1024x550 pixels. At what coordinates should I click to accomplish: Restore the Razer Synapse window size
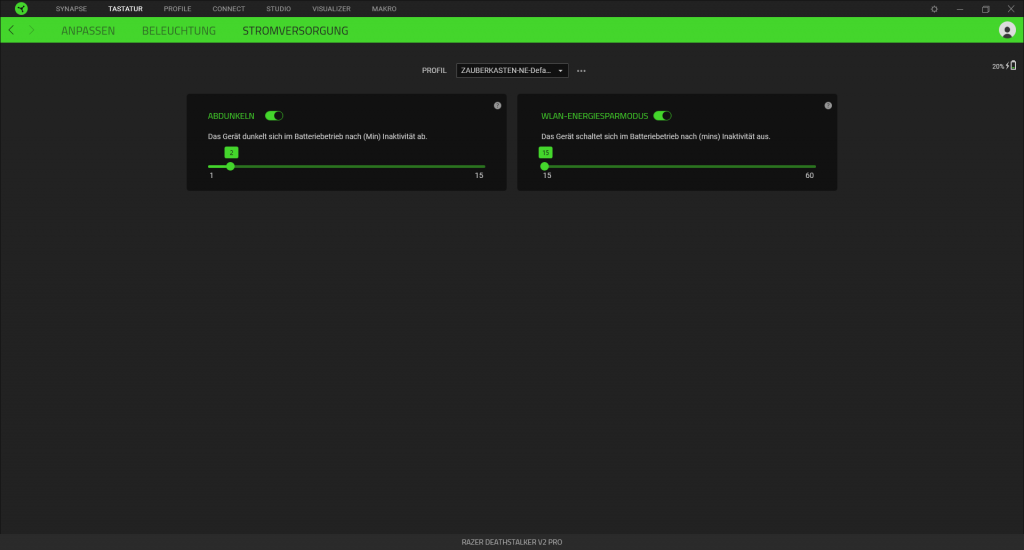985,9
